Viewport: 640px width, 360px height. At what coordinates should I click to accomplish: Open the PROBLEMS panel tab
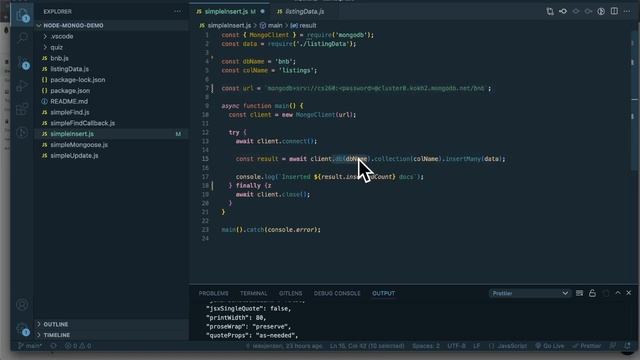point(213,293)
